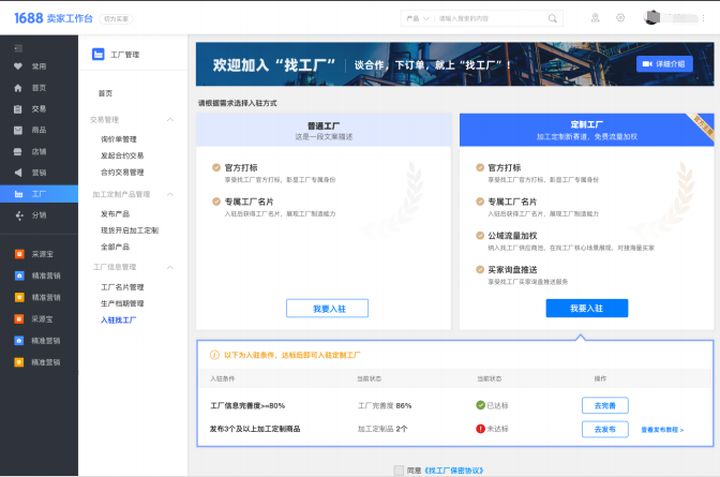
Task: Open 工厂名片管理 in the submenu
Action: click(122, 287)
